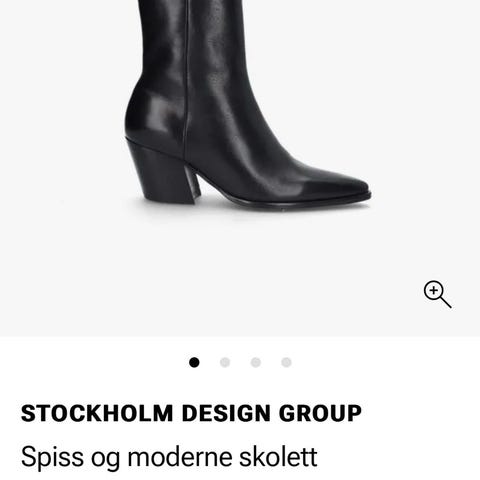
Task: Open the STOCKHOLM DESIGN GROUP brand link
Action: (x=191, y=413)
